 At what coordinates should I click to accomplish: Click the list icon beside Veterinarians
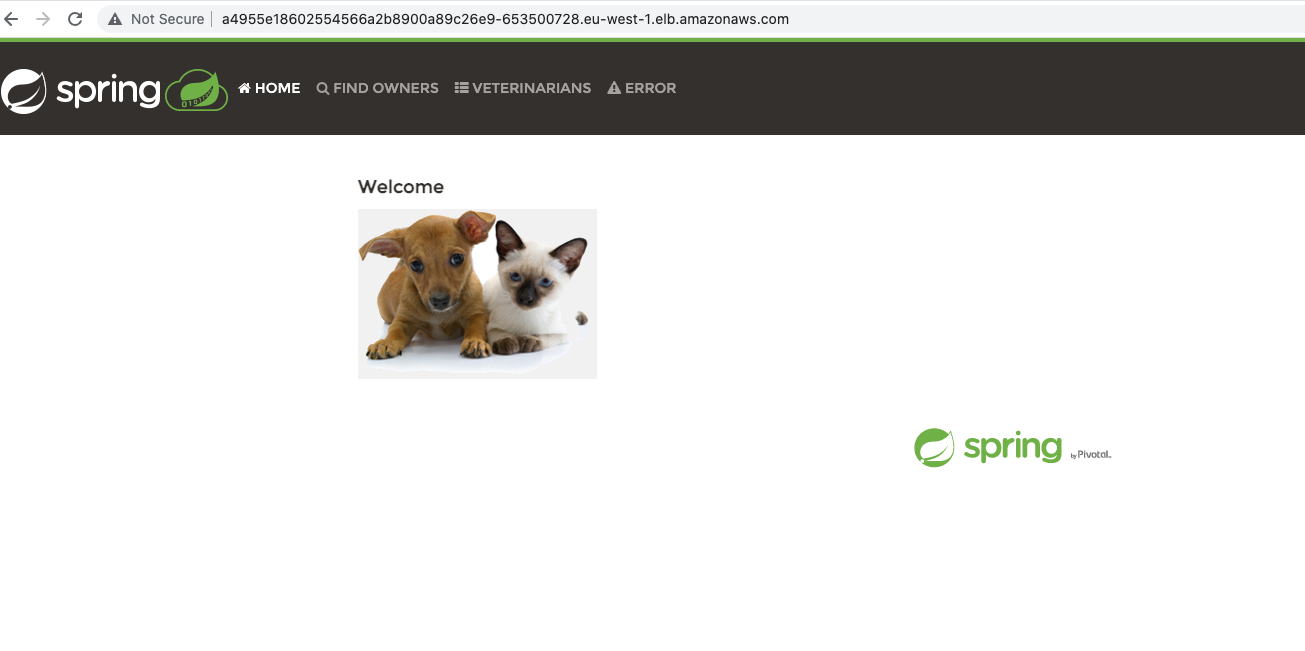coord(461,88)
